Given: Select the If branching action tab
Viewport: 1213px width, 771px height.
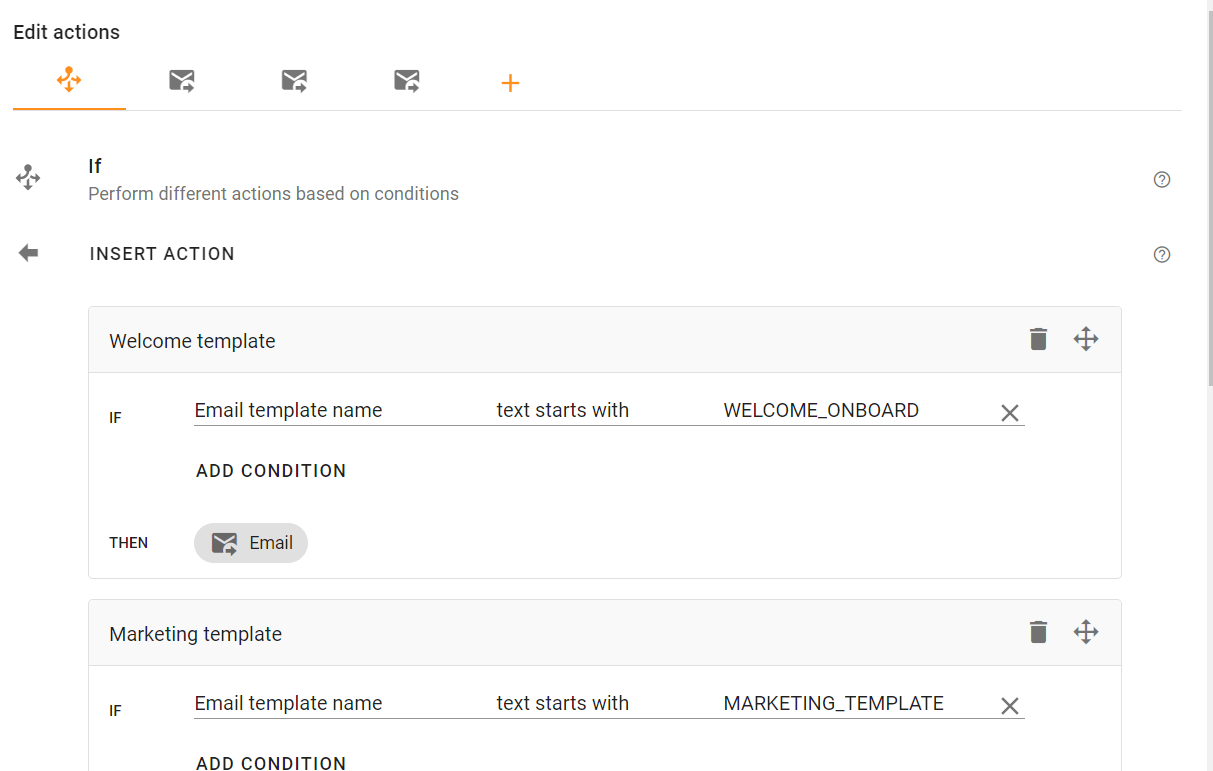Looking at the screenshot, I should point(69,81).
